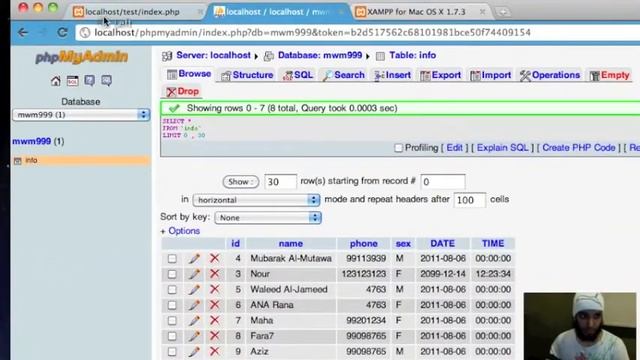Click the number of rows field showing 30

[280, 182]
